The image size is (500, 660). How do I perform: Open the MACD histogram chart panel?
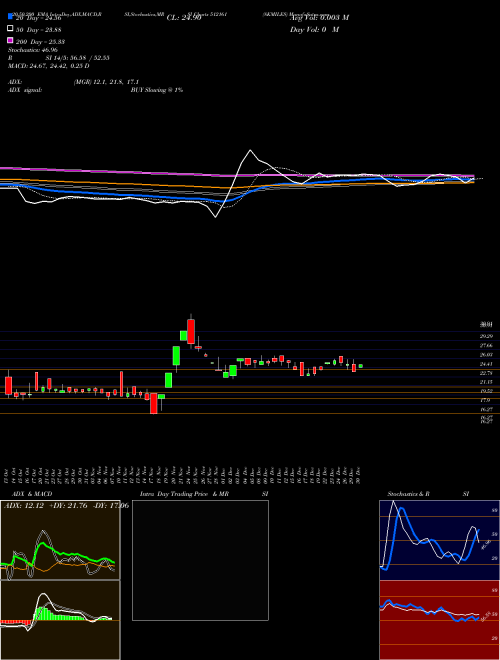60,620
